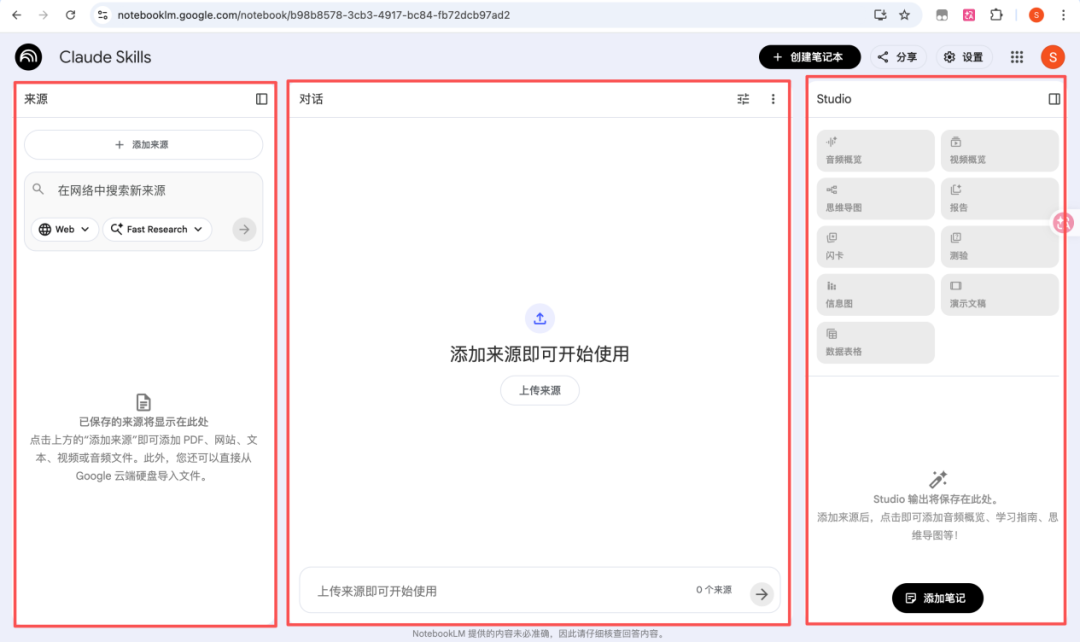
Task: Click the NotebookLM logo icon
Action: click(x=29, y=57)
